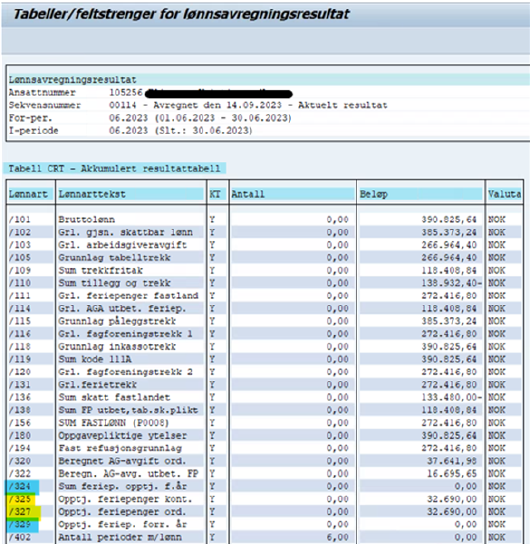Image resolution: width=530 pixels, height=544 pixels.
Task: Click highlighted wage type /327
Action: [20, 512]
